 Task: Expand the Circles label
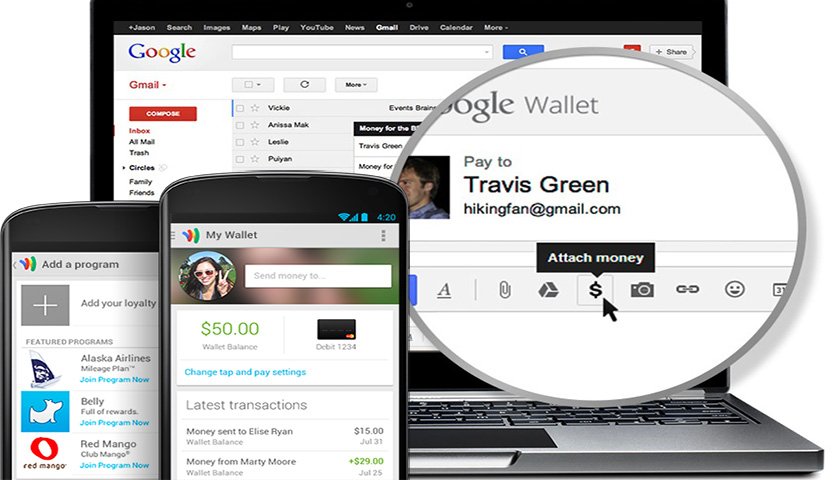coord(124,168)
